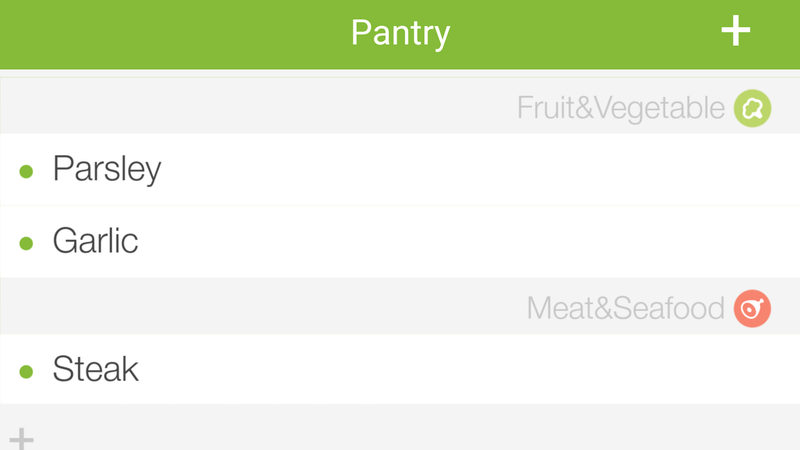Screen dimensions: 800x450
Task: Click empty area of Parsley row
Action: coord(480,170)
